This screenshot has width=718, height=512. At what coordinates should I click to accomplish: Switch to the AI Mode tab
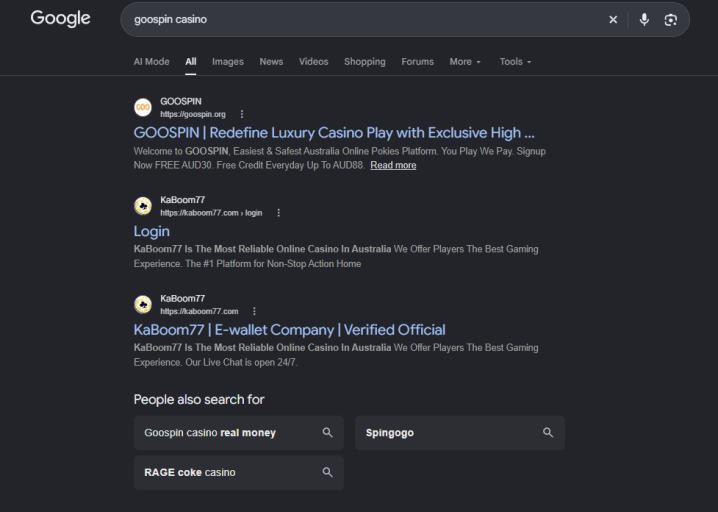[152, 62]
